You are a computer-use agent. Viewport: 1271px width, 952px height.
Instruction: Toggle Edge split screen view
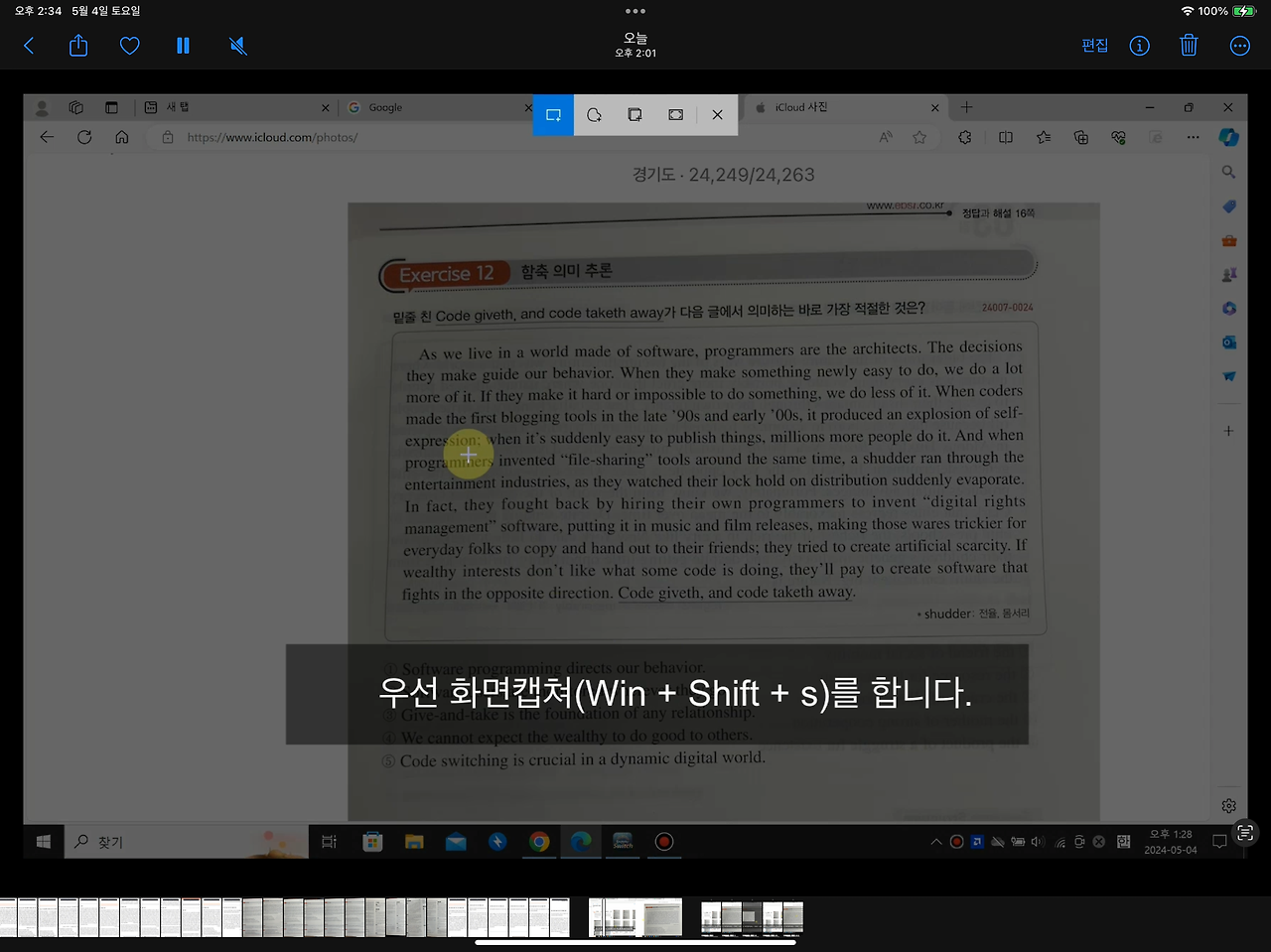[x=1006, y=137]
